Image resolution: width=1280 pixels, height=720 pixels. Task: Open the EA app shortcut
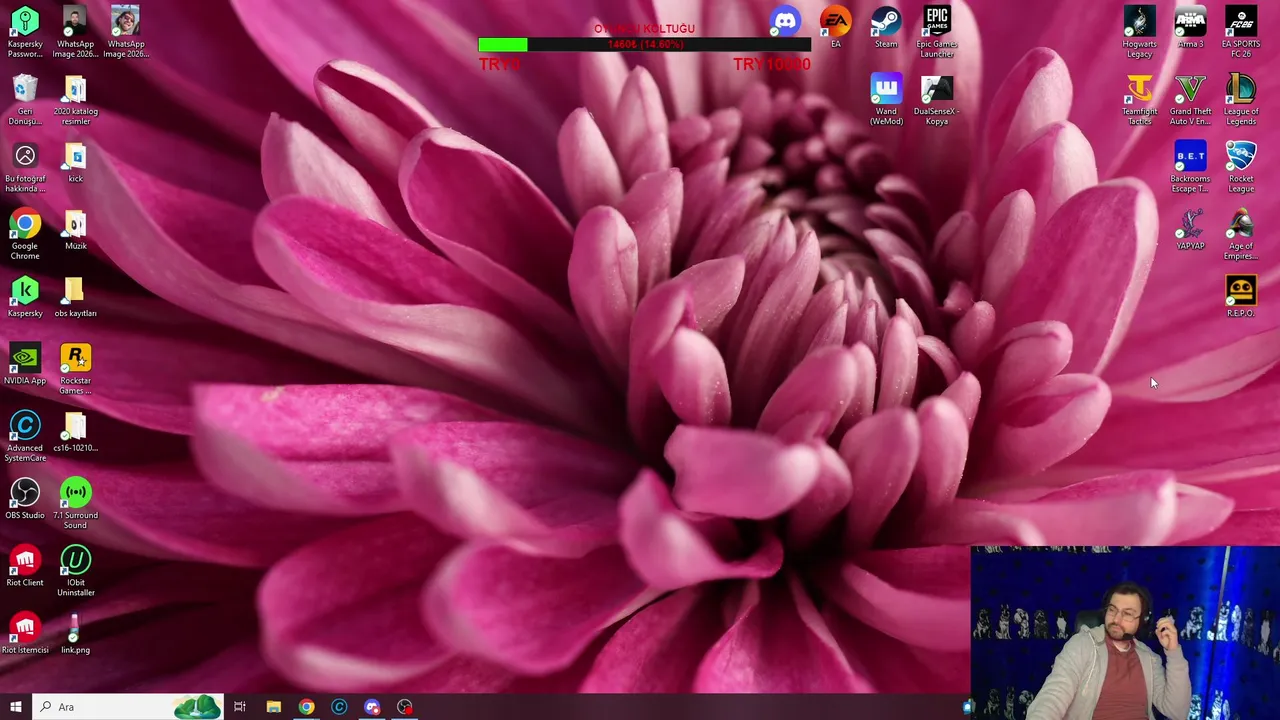coord(835,27)
